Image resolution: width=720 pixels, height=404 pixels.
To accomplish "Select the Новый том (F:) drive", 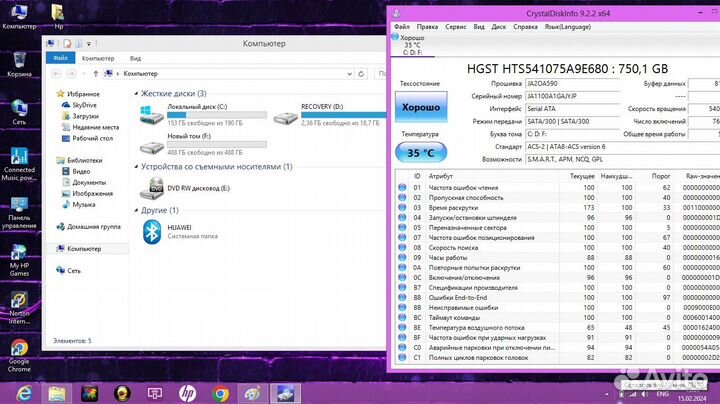I will tap(155, 141).
